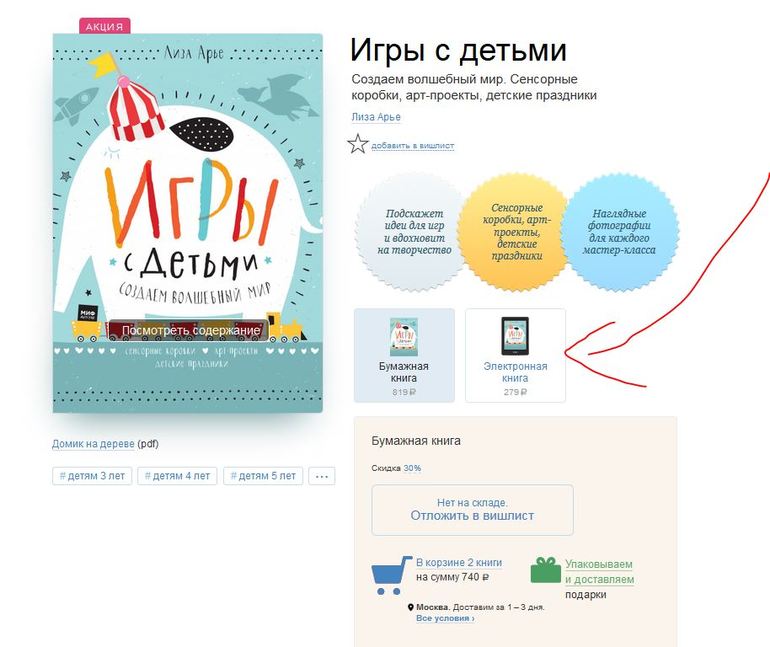Click the location pin next to Москва
This screenshot has height=647, width=770.
(x=411, y=607)
